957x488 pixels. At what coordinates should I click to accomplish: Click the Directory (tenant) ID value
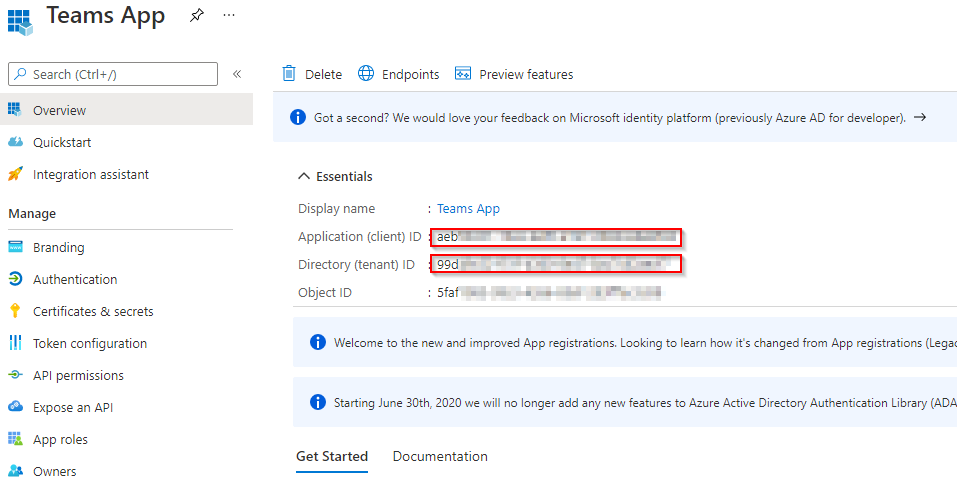point(556,265)
